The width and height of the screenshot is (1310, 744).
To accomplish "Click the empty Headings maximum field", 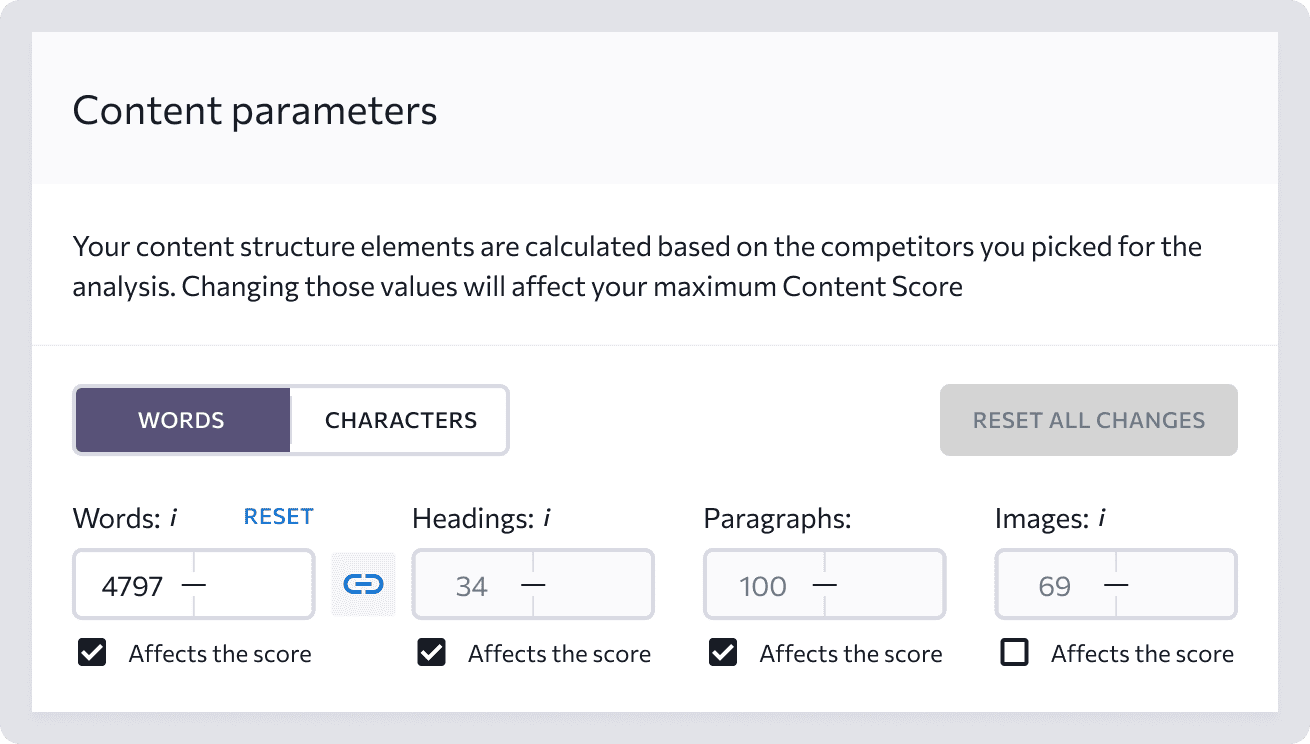I will click(592, 585).
